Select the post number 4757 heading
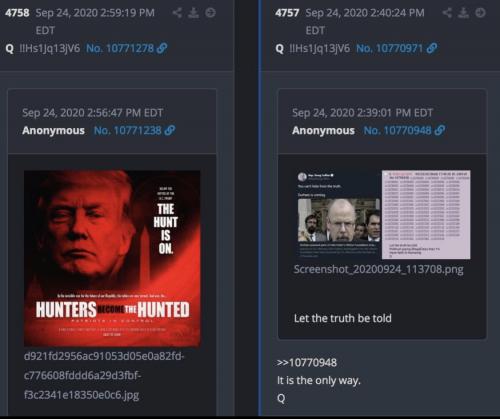Screen dimensions: 500x419 coord(287,13)
